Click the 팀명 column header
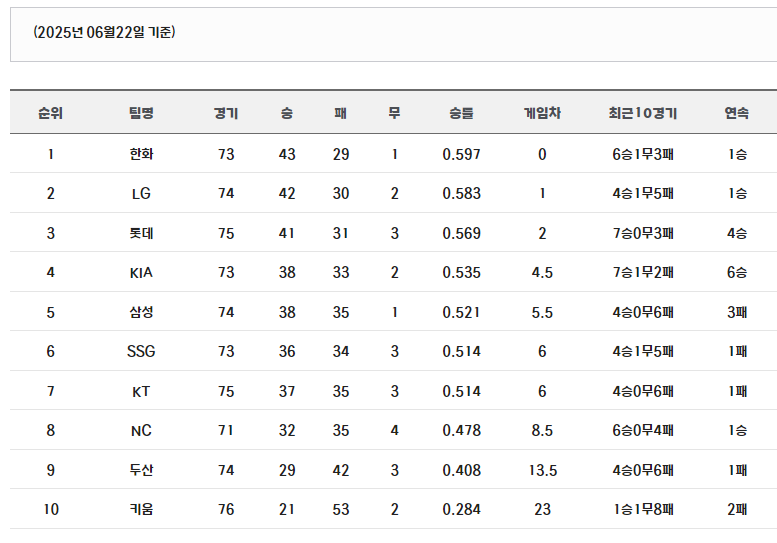777x543 pixels. (x=141, y=113)
